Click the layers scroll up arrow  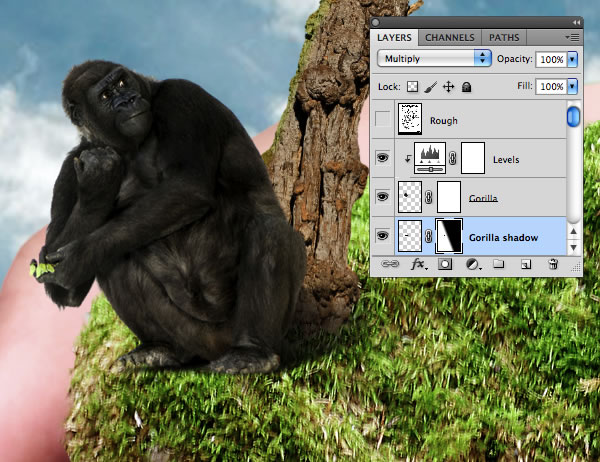[573, 231]
